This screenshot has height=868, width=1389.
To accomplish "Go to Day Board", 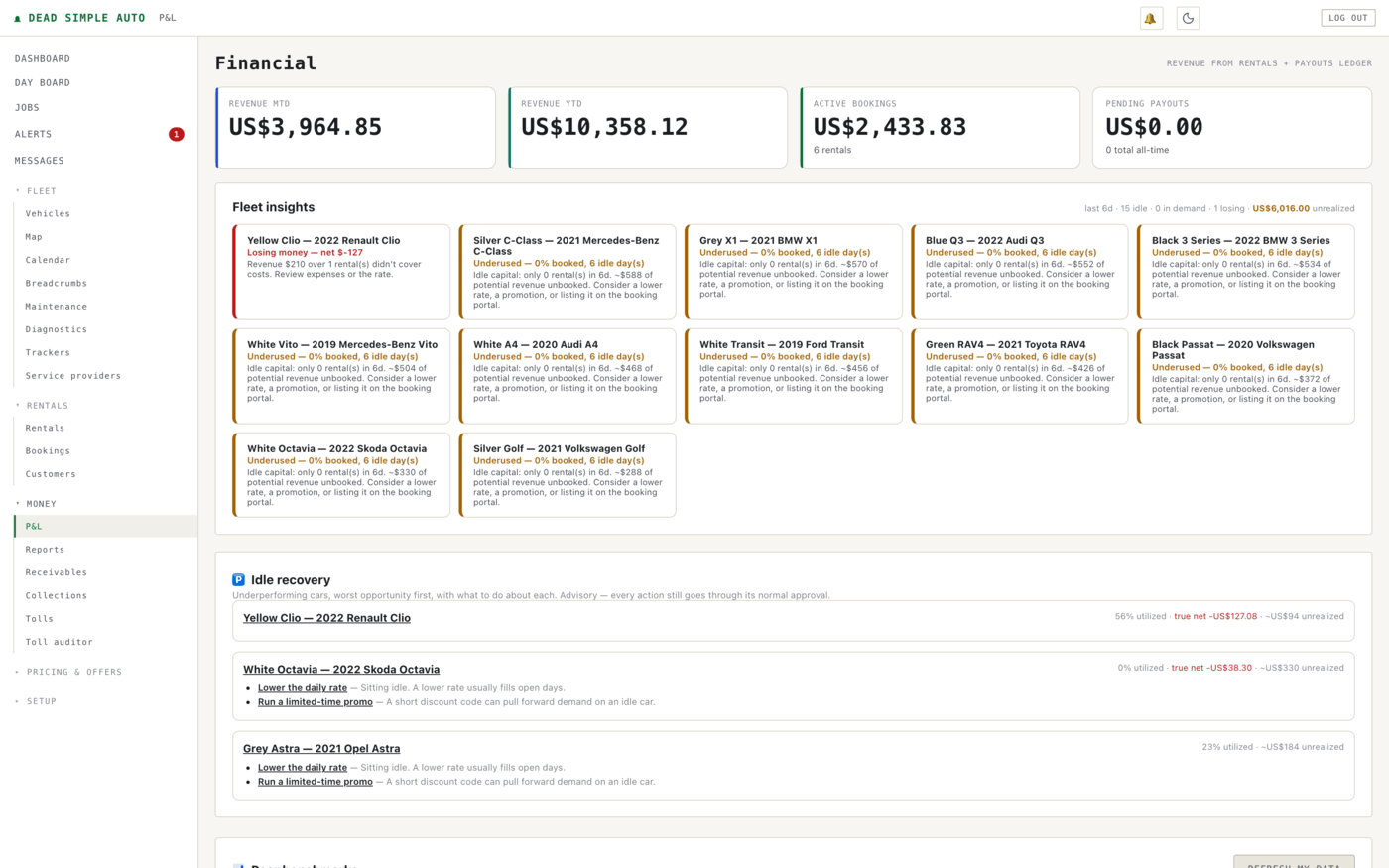I will [x=99, y=83].
